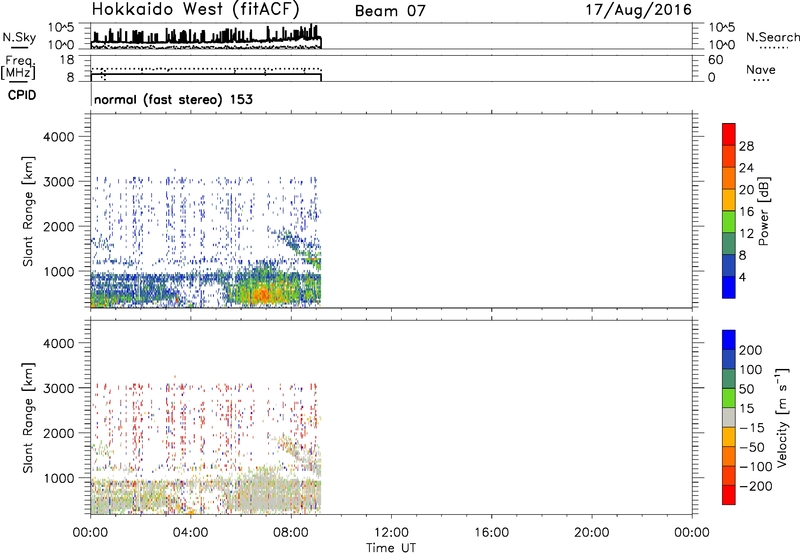Click the "Power [dB]" colorbar title
This screenshot has height=554, width=800.
point(763,211)
